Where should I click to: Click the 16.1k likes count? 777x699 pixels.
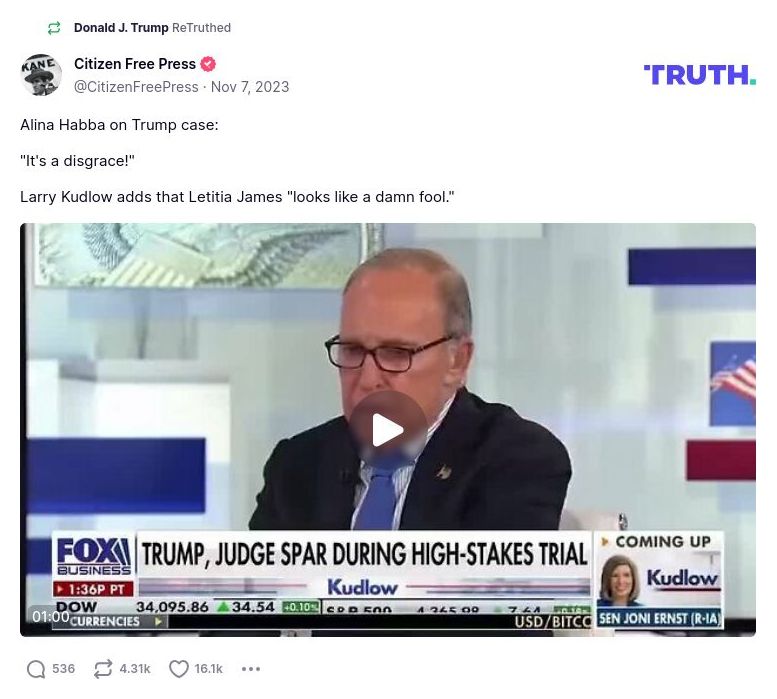[x=209, y=669]
